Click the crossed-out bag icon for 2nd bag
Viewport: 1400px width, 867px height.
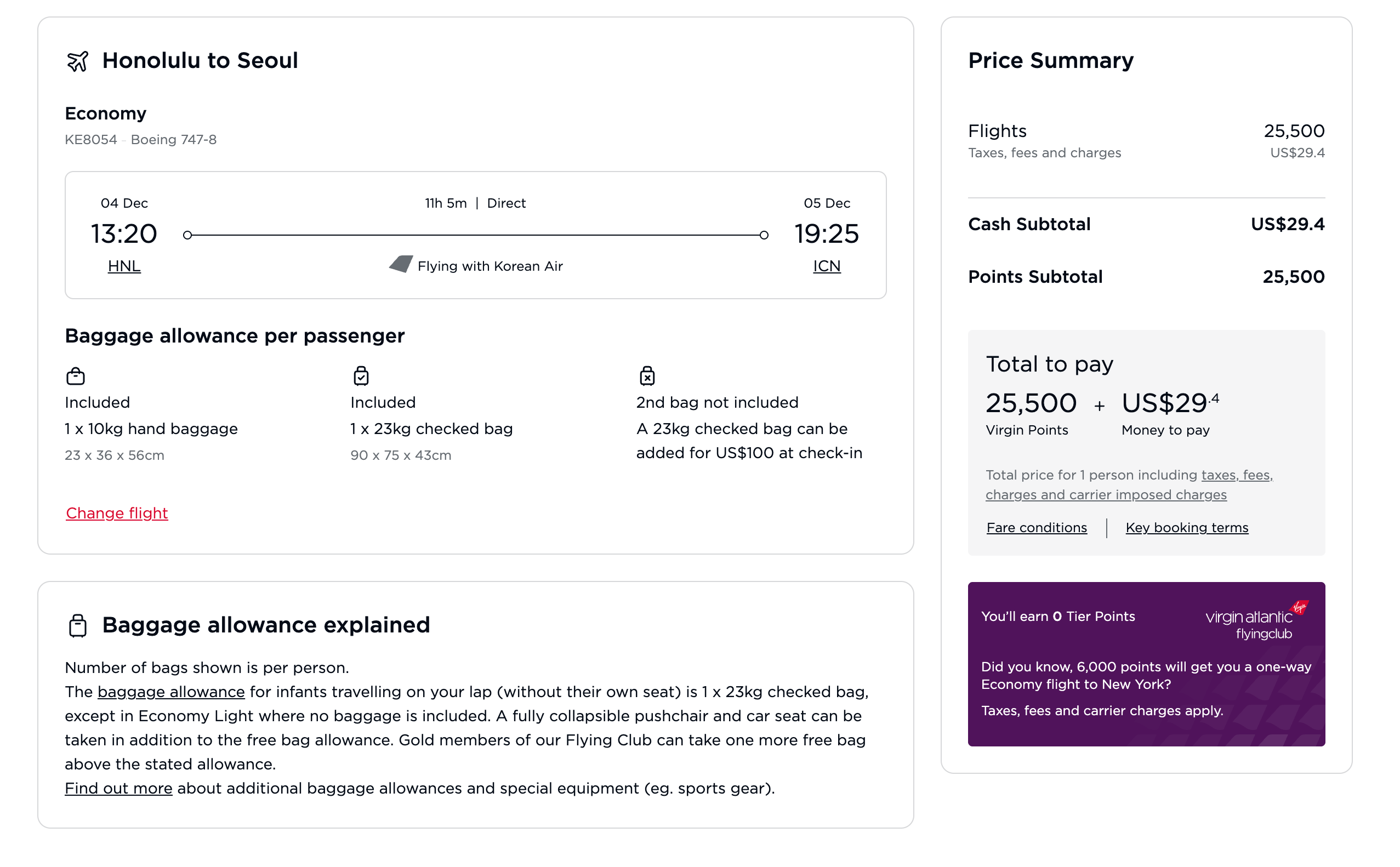[x=647, y=375]
